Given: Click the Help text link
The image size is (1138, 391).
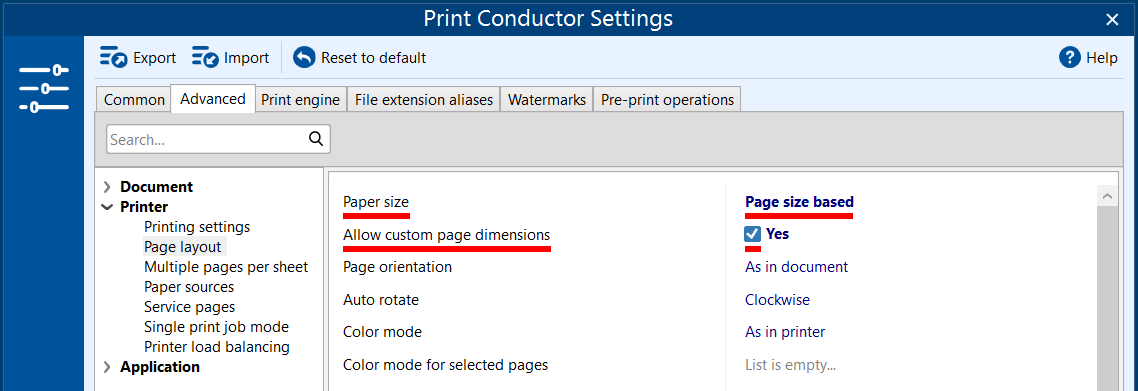Looking at the screenshot, I should point(1102,58).
